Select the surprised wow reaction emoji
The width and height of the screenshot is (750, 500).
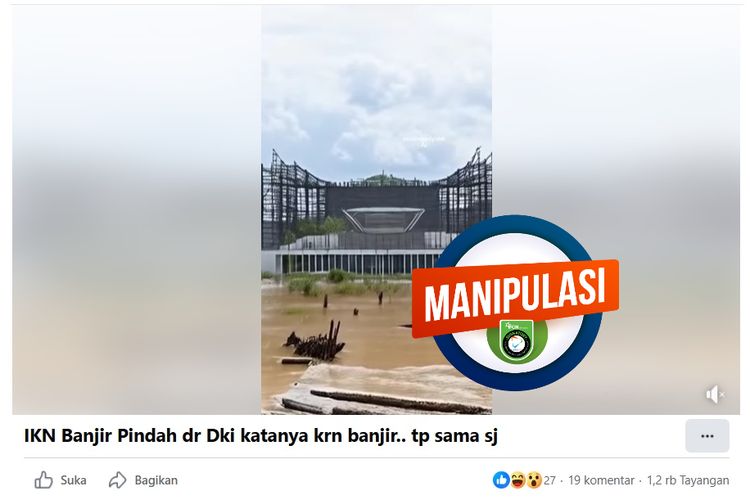click(x=534, y=480)
